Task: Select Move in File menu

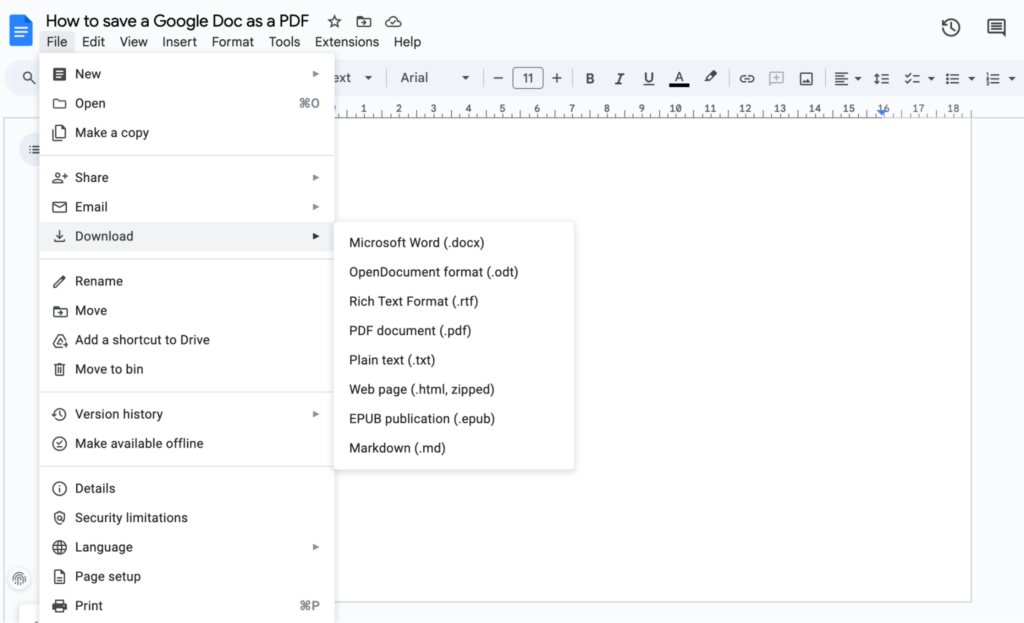Action: point(187,311)
